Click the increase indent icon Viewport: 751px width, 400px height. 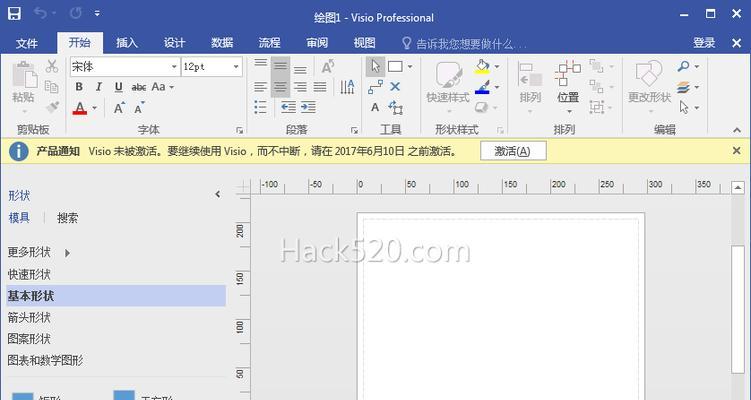point(308,107)
